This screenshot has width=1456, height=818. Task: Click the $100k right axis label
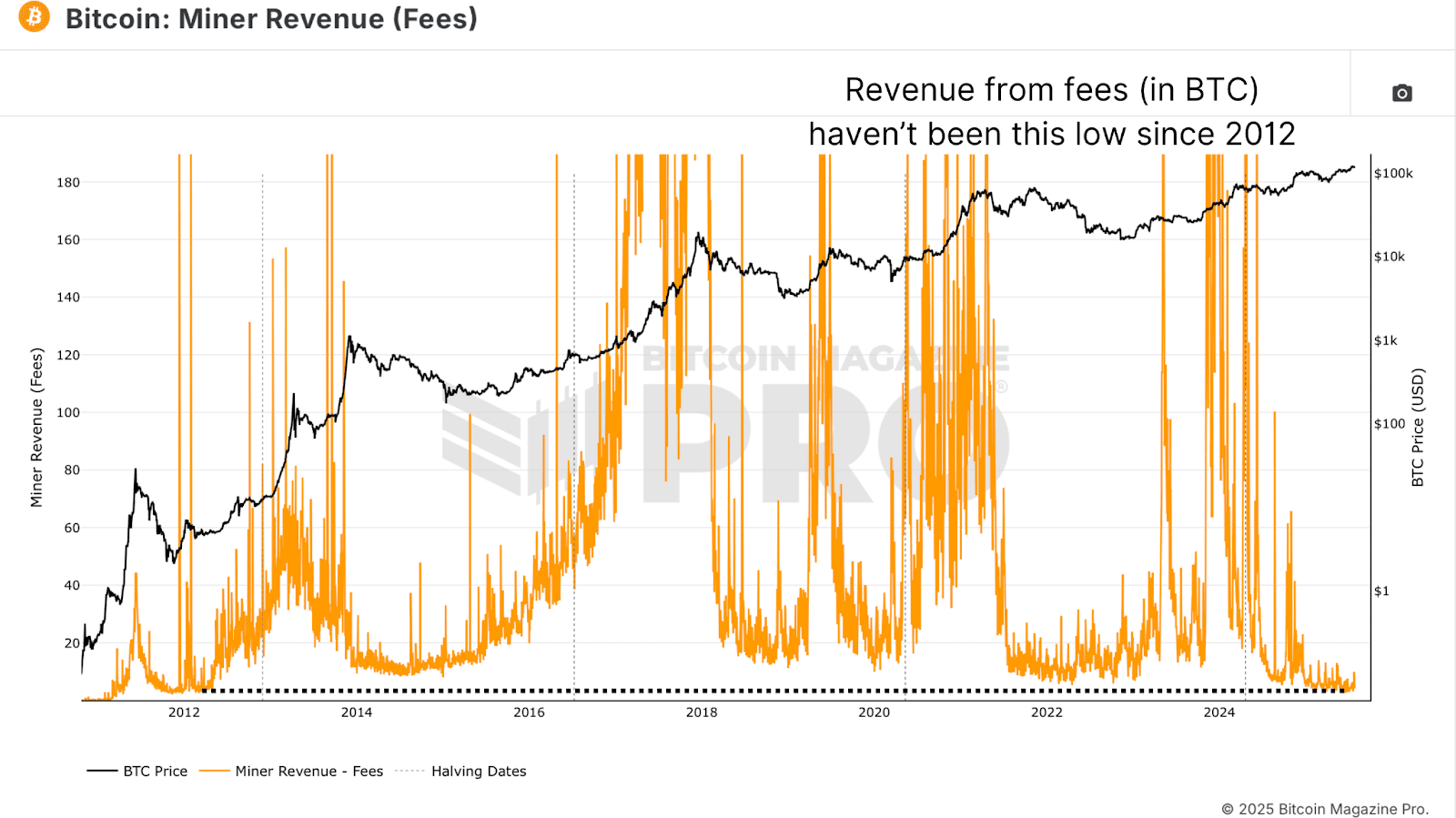point(1393,173)
